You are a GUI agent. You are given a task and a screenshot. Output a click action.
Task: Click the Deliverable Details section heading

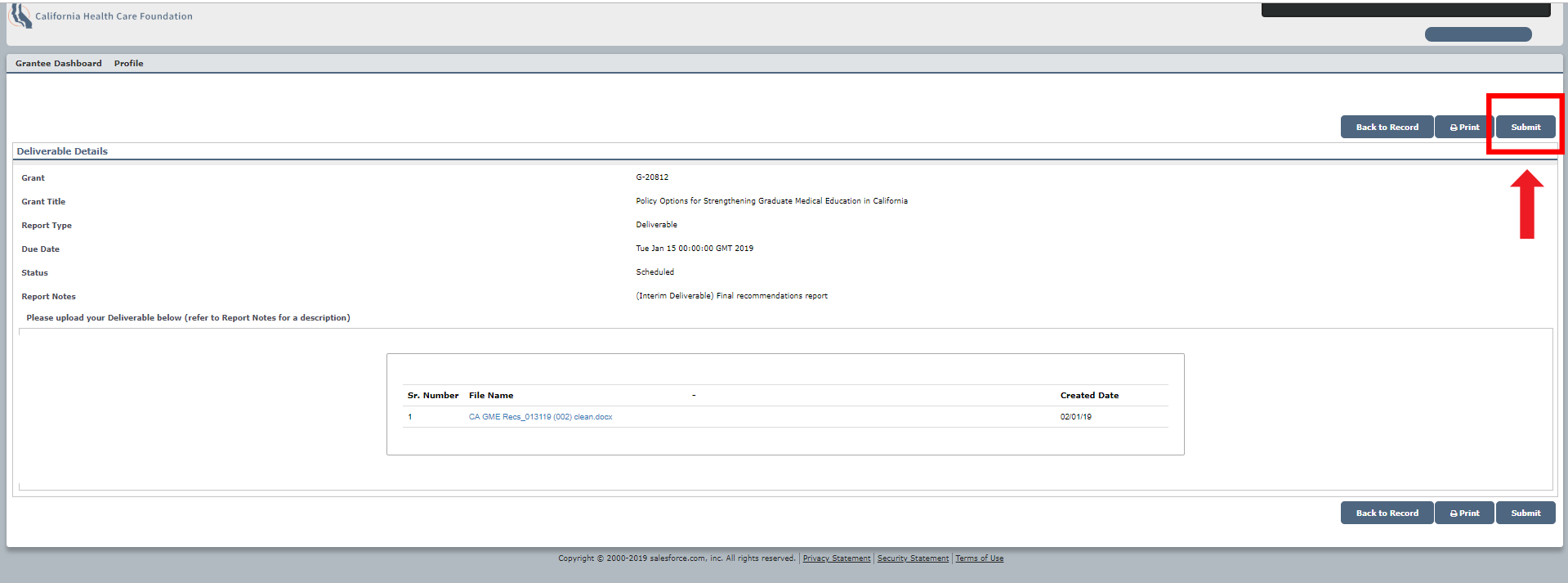tap(62, 151)
